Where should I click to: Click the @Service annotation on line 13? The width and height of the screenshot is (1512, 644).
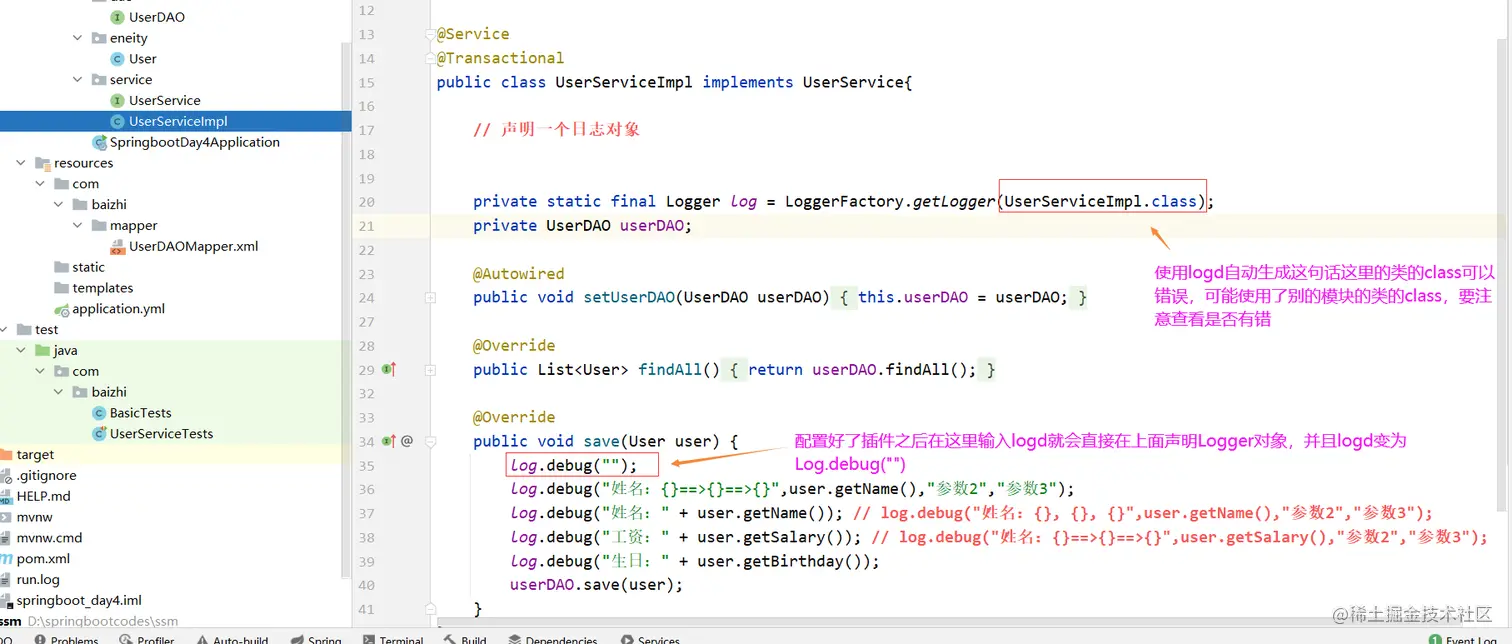473,34
